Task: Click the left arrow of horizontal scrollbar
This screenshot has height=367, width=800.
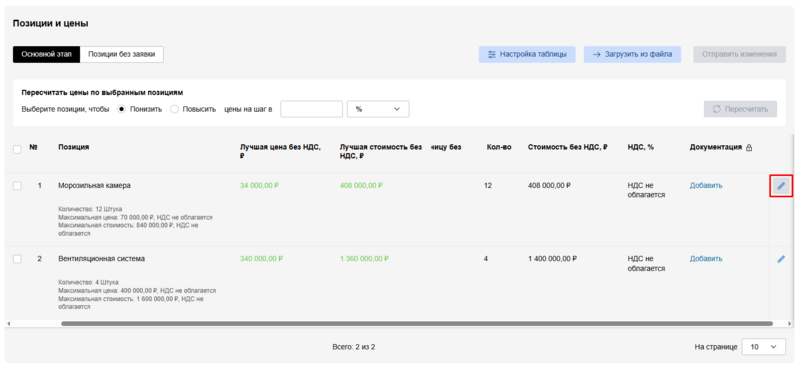Action: coord(8,324)
